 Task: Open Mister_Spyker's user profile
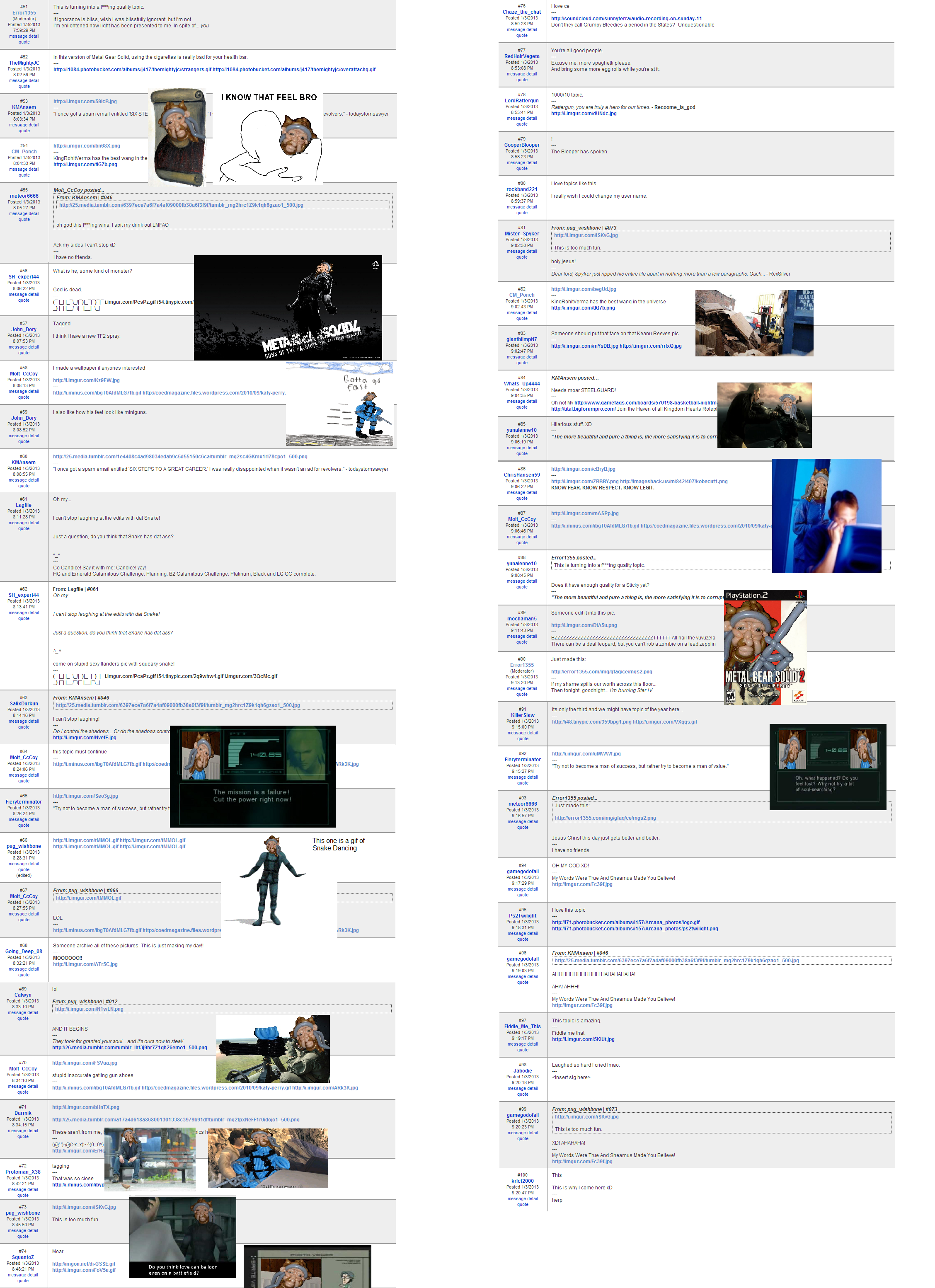tap(521, 233)
